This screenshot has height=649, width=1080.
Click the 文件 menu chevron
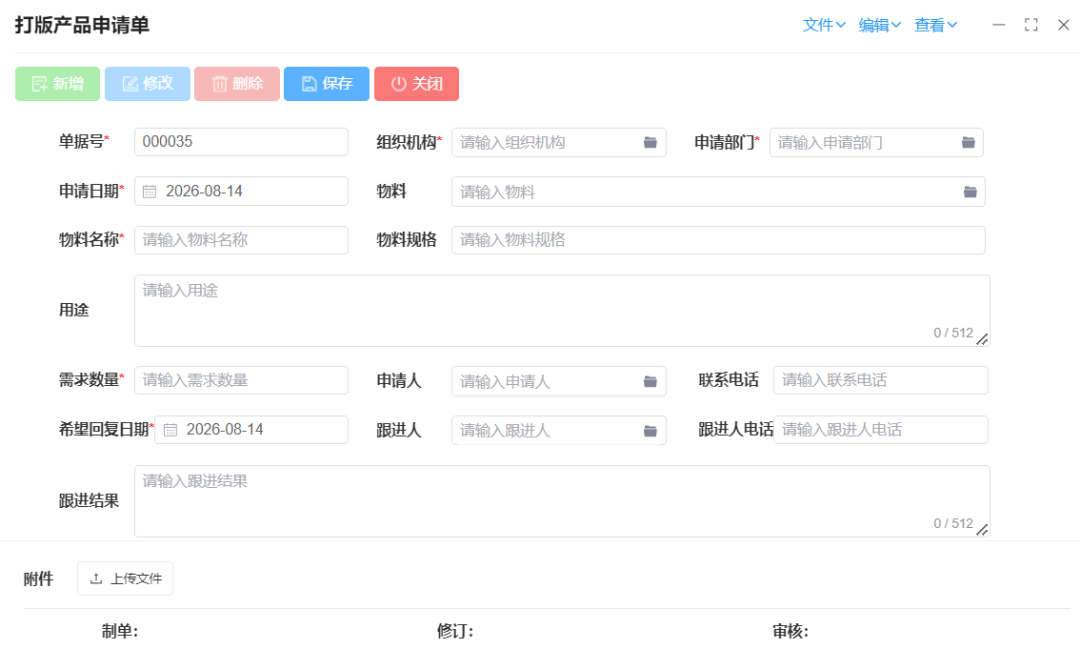pos(841,25)
